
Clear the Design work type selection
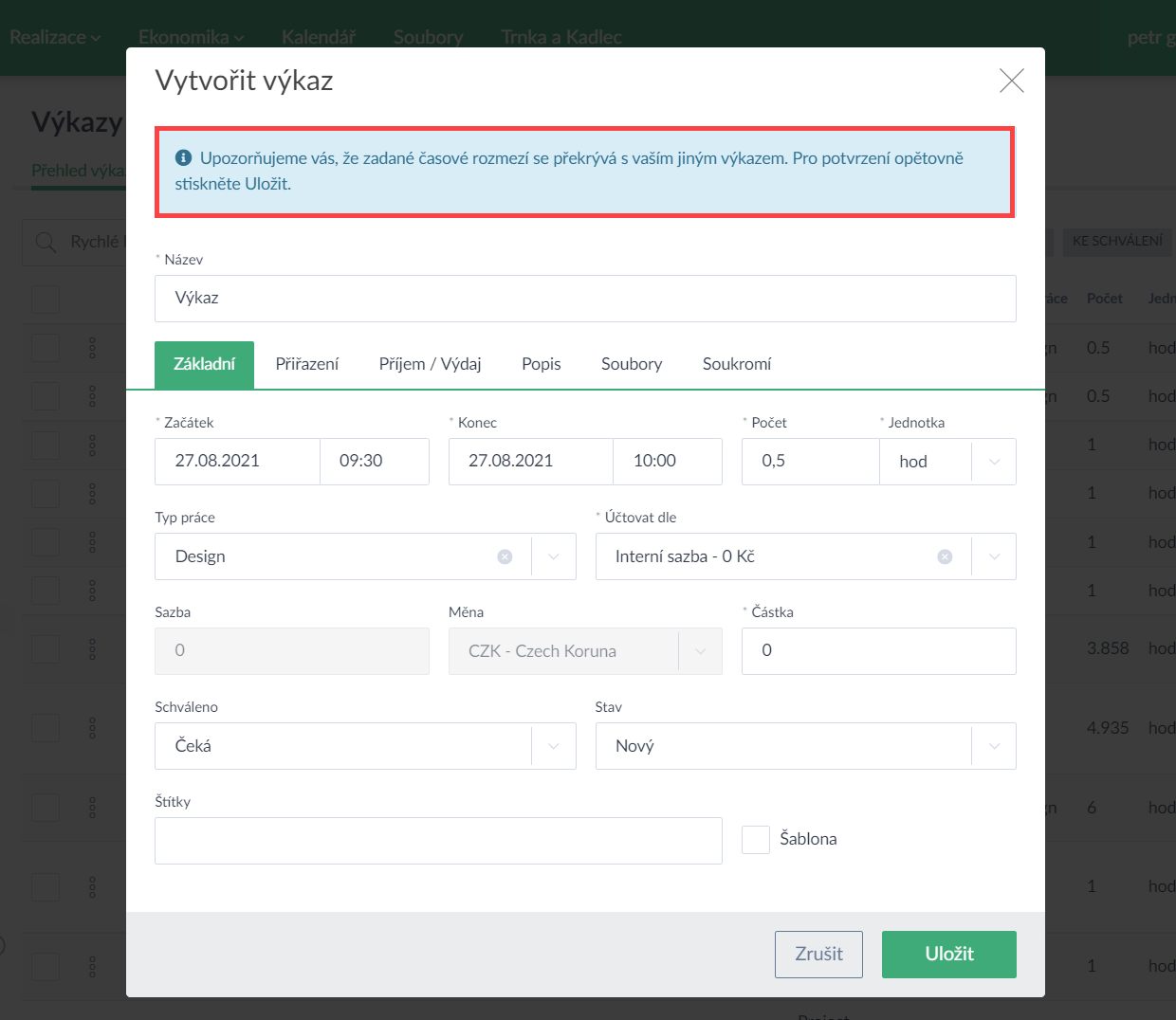click(505, 556)
